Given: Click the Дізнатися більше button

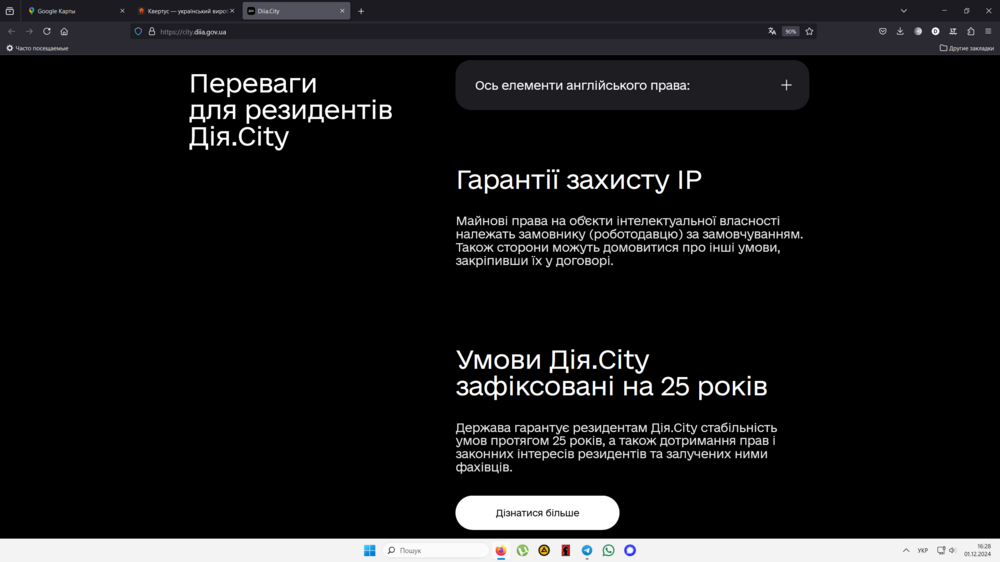Looking at the screenshot, I should (537, 513).
